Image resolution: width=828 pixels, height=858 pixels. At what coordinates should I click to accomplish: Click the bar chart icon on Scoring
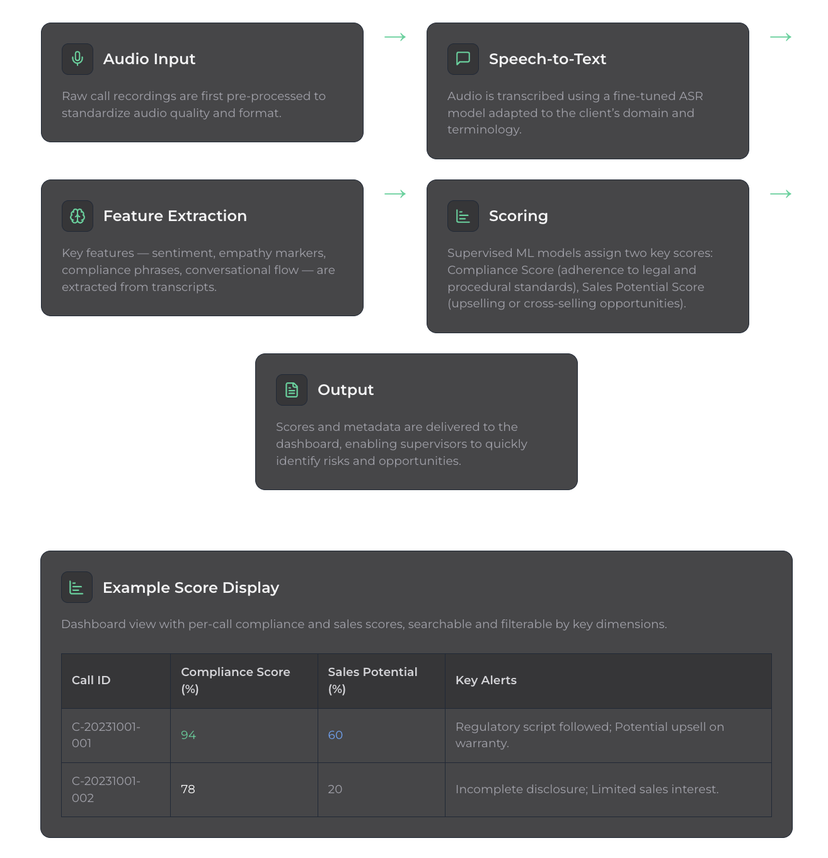pyautogui.click(x=463, y=216)
